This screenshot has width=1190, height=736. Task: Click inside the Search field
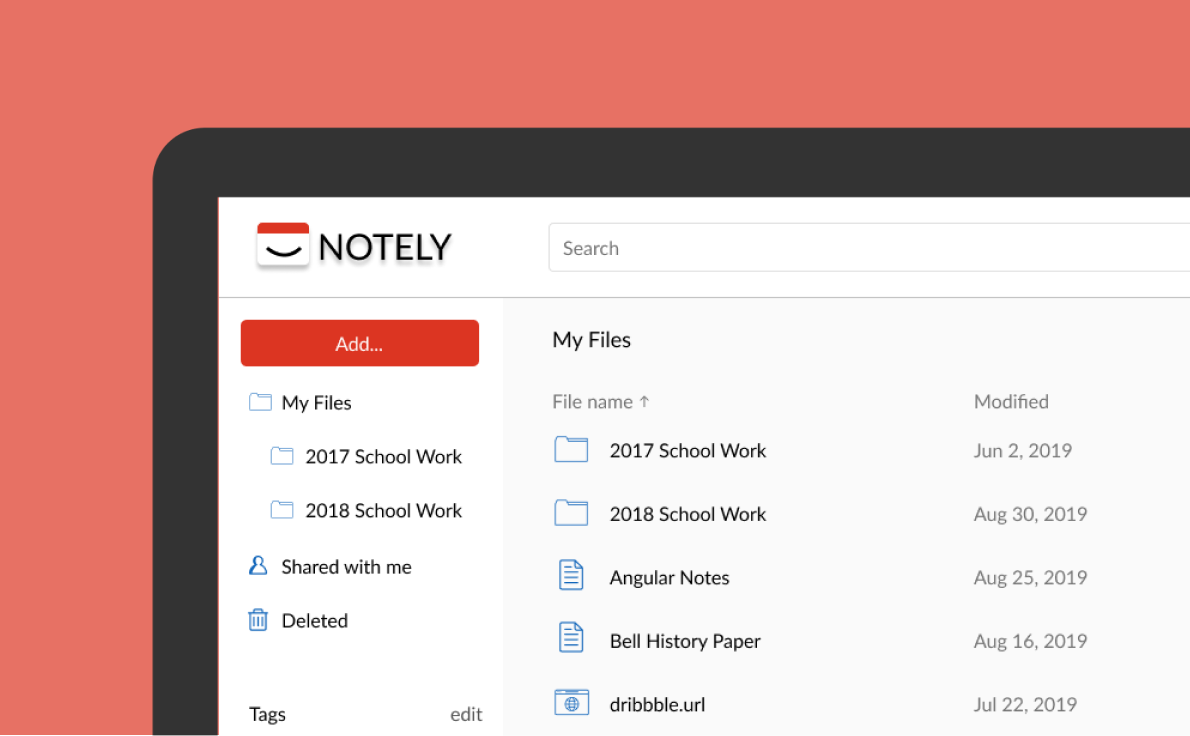click(x=860, y=248)
